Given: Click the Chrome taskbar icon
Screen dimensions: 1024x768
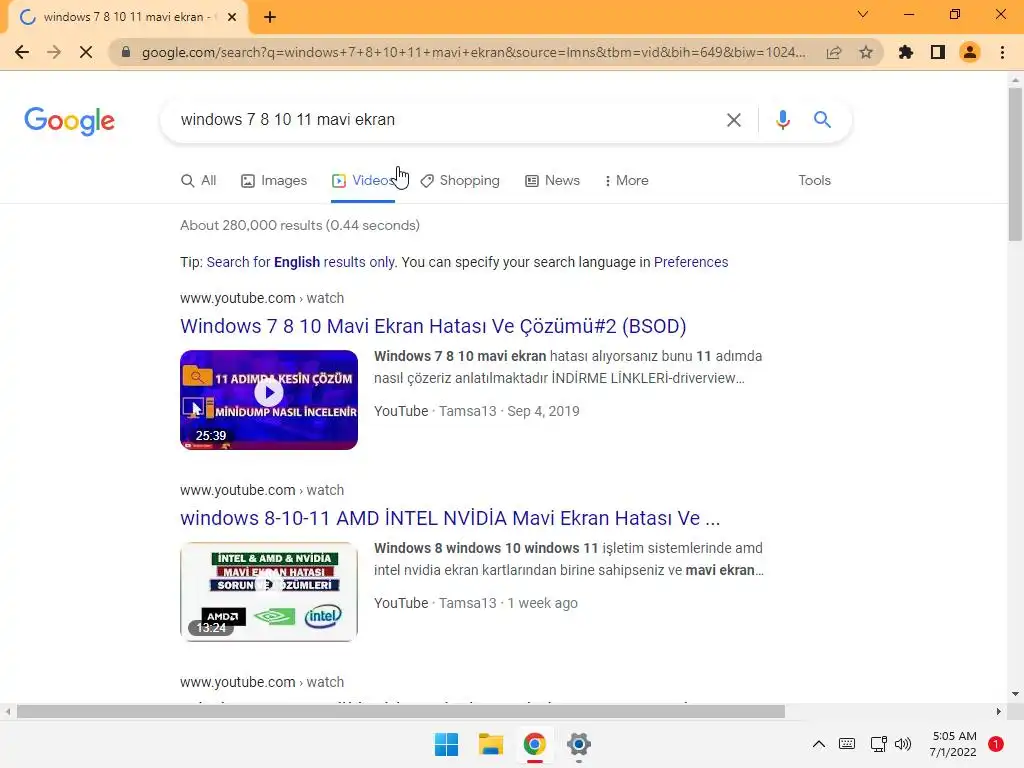Looking at the screenshot, I should 534,744.
